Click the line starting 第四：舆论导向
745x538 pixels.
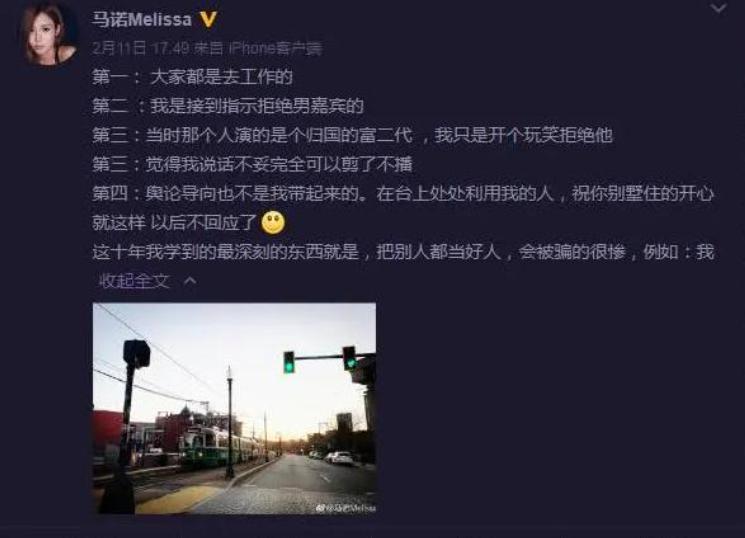pyautogui.click(x=403, y=193)
